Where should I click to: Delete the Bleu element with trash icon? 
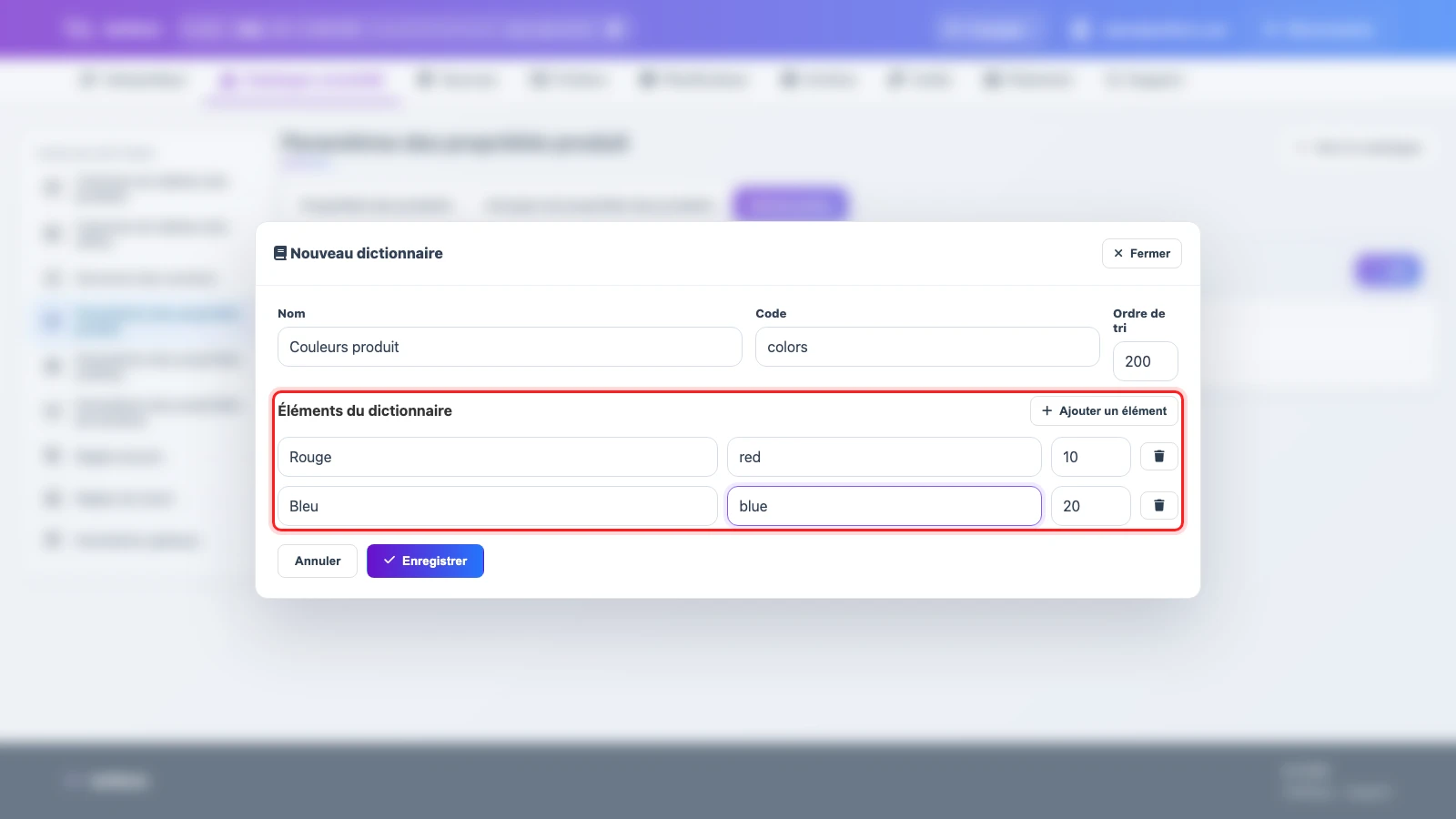coord(1158,506)
